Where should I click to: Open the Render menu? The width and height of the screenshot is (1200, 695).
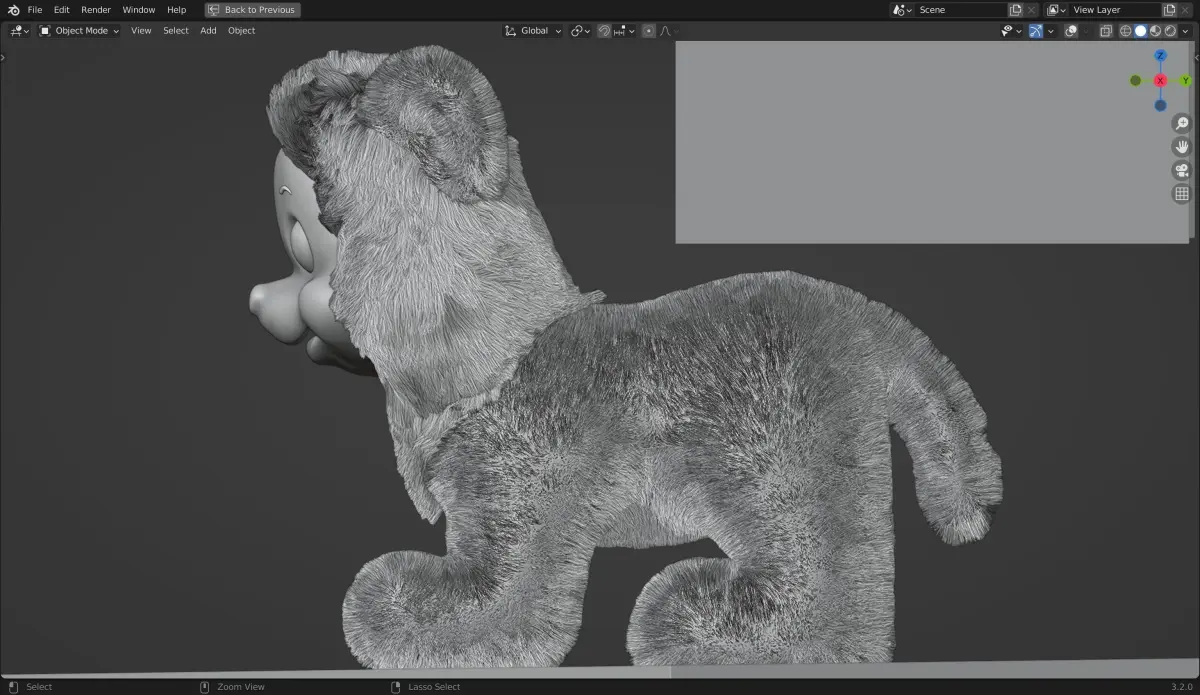(96, 10)
